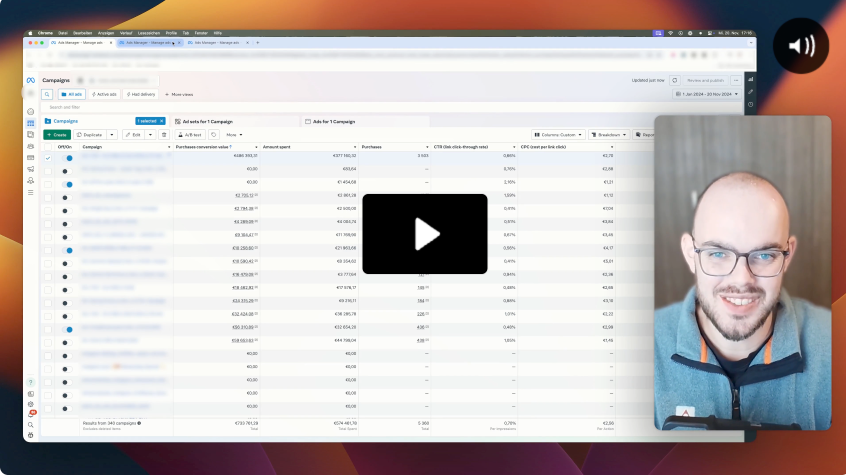
Task: Select the Had delivery view
Action: [x=141, y=94]
